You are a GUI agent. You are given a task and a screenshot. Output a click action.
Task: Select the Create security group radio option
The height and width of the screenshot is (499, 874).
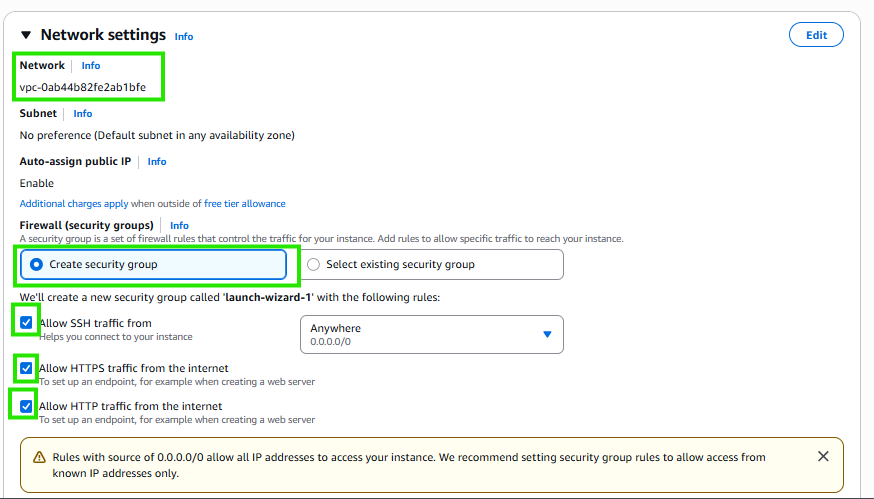(153, 265)
